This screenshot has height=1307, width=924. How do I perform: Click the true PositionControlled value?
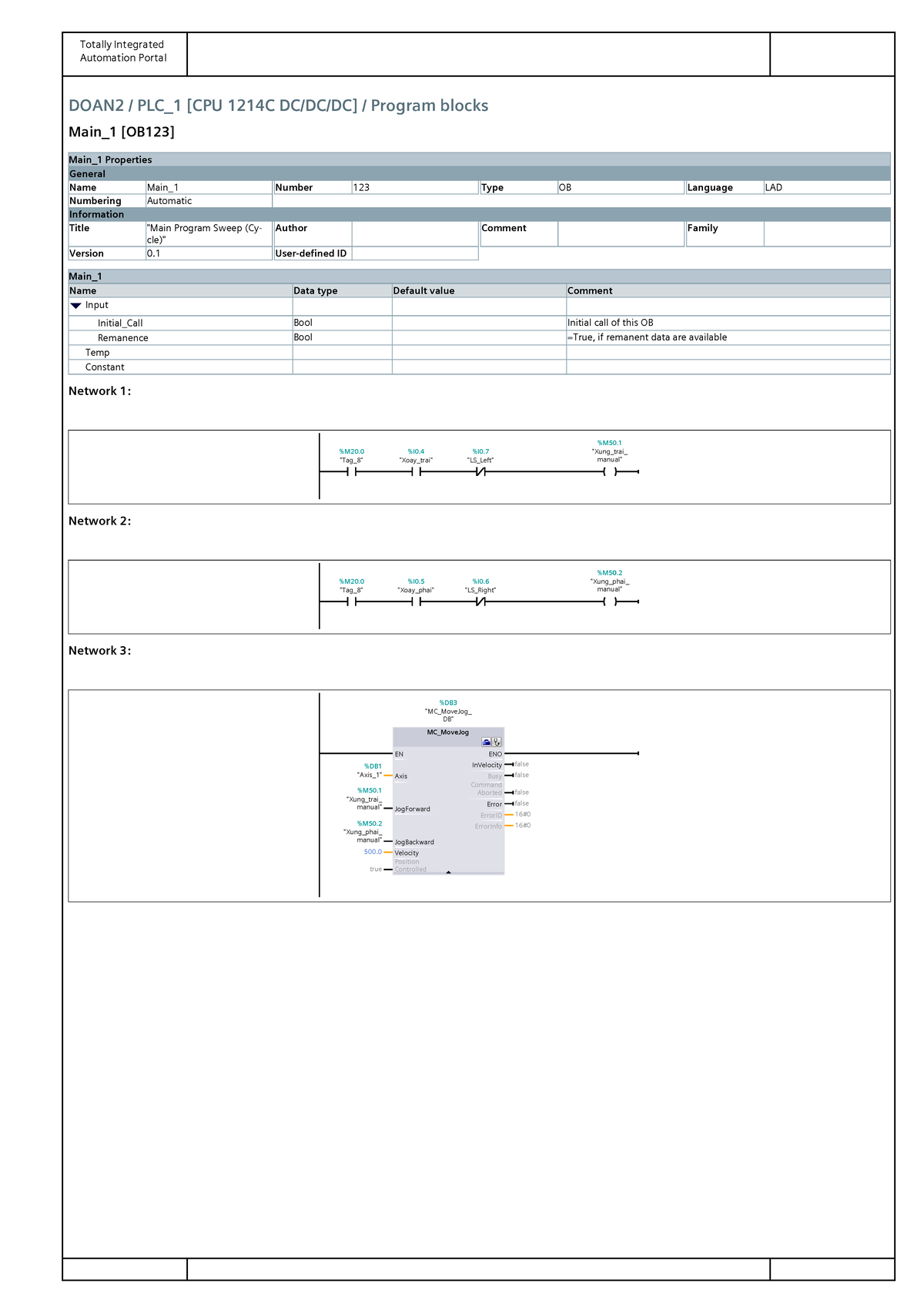376,869
